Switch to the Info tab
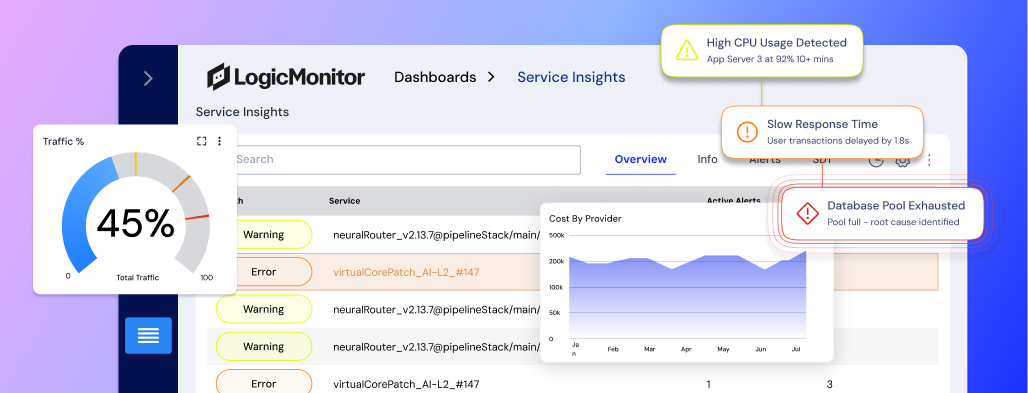The height and width of the screenshot is (393, 1028). coord(707,159)
